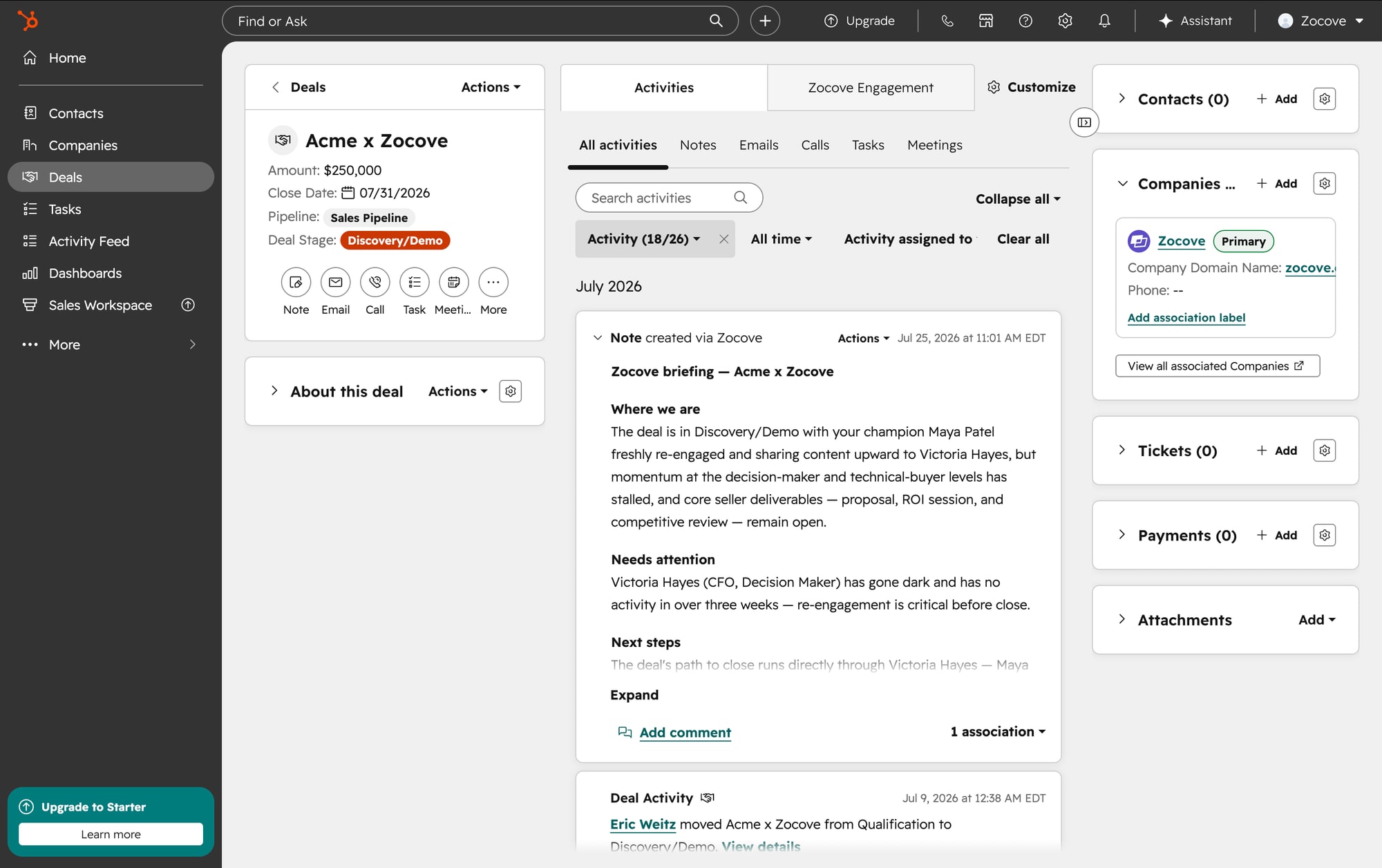Select the Activities tab
Image resolution: width=1382 pixels, height=868 pixels.
(x=664, y=88)
